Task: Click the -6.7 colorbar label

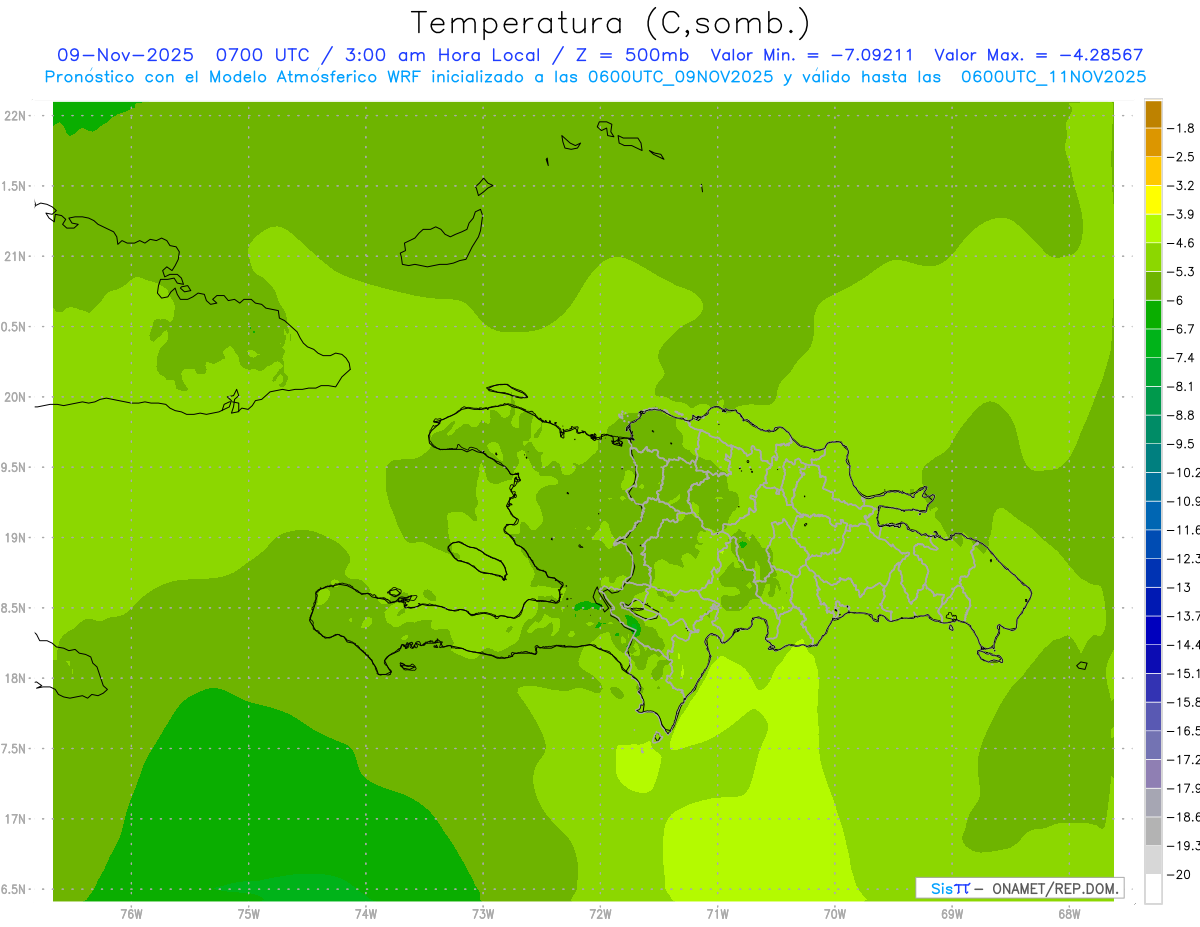Action: click(x=1183, y=329)
